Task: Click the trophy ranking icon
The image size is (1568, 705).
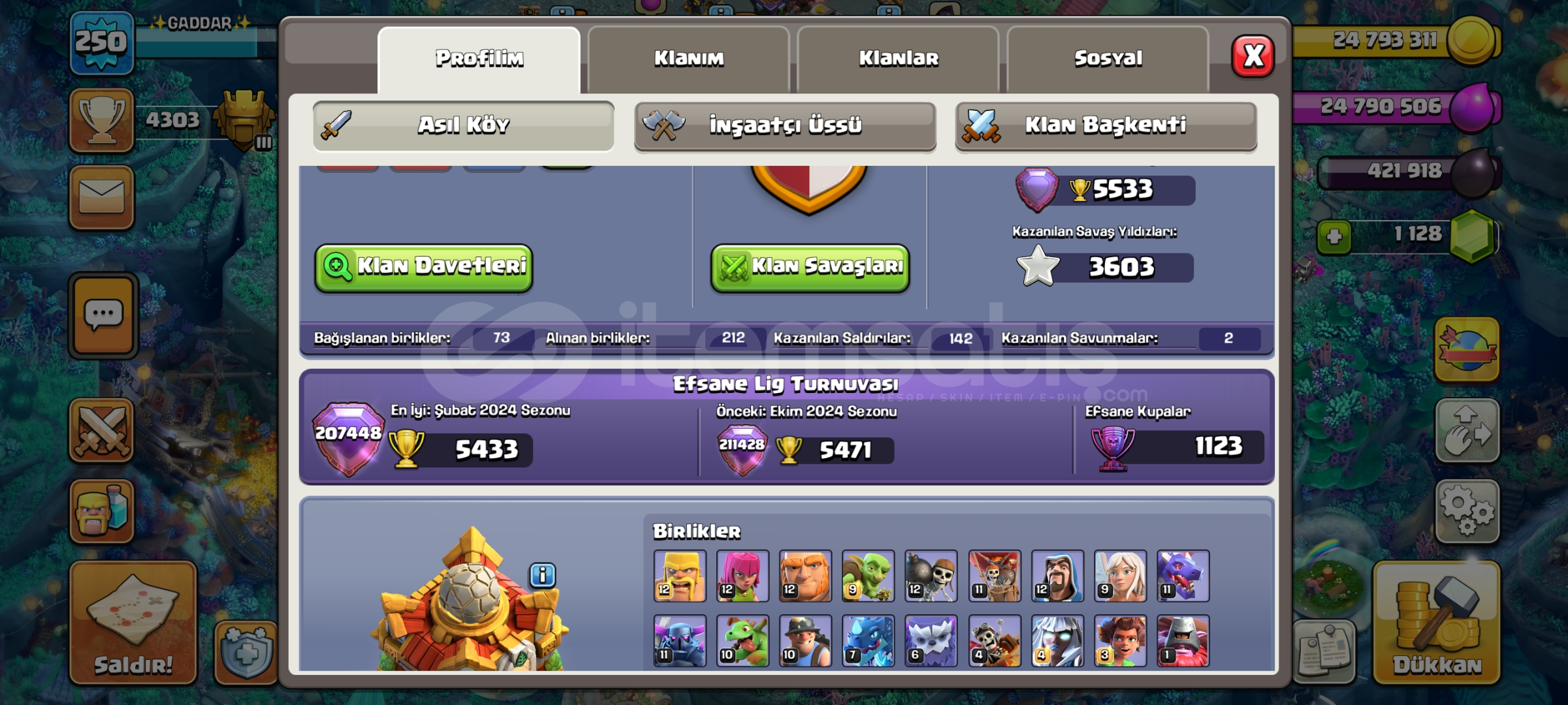Action: (x=102, y=120)
